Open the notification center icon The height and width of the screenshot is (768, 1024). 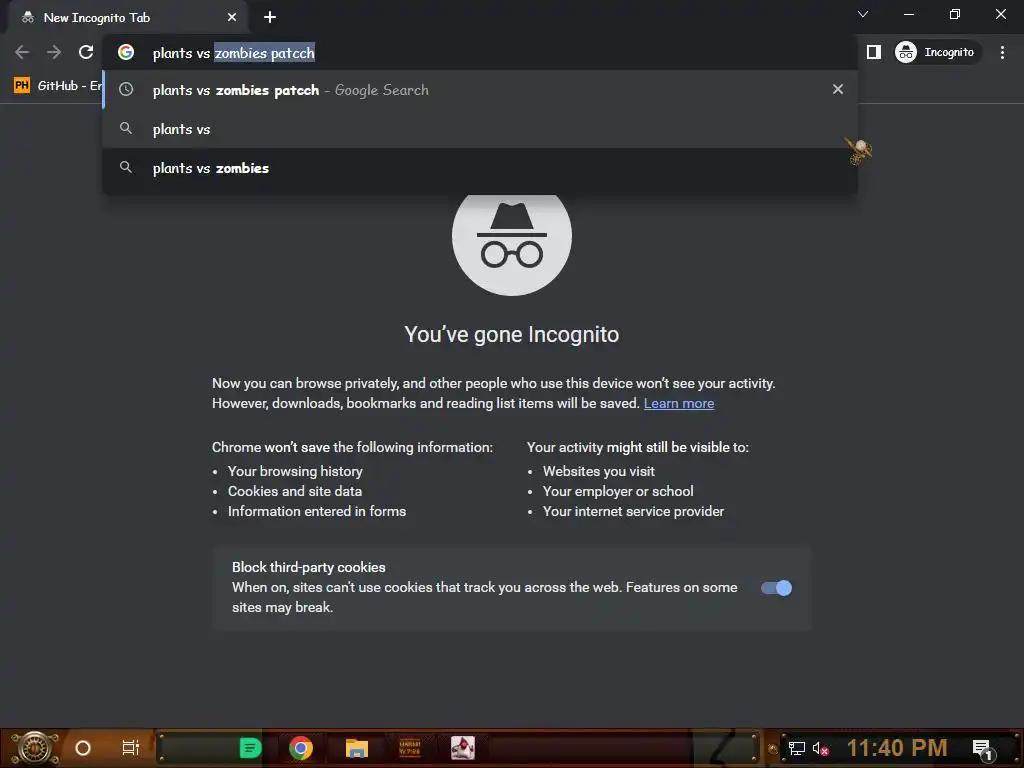(x=982, y=748)
